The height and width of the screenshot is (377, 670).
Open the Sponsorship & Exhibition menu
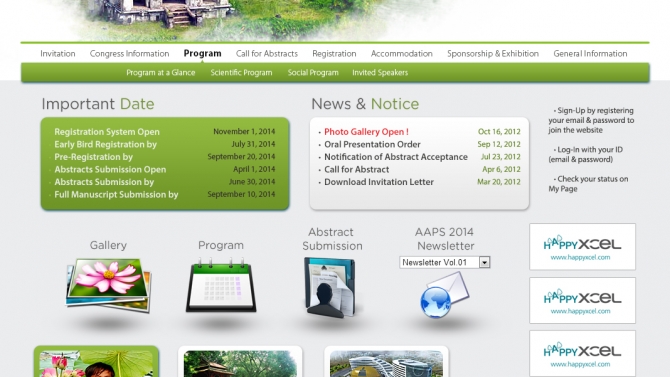493,53
